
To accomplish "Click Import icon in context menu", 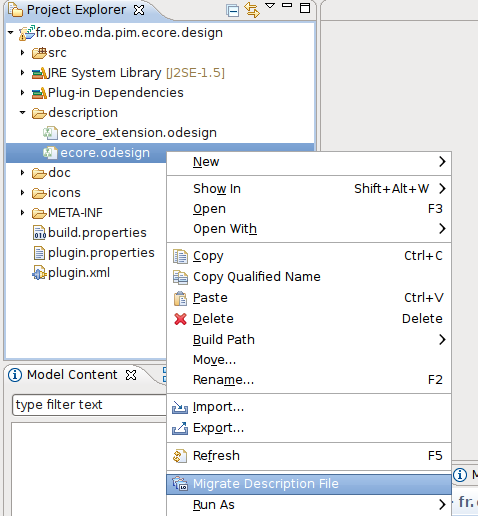I will (180, 407).
